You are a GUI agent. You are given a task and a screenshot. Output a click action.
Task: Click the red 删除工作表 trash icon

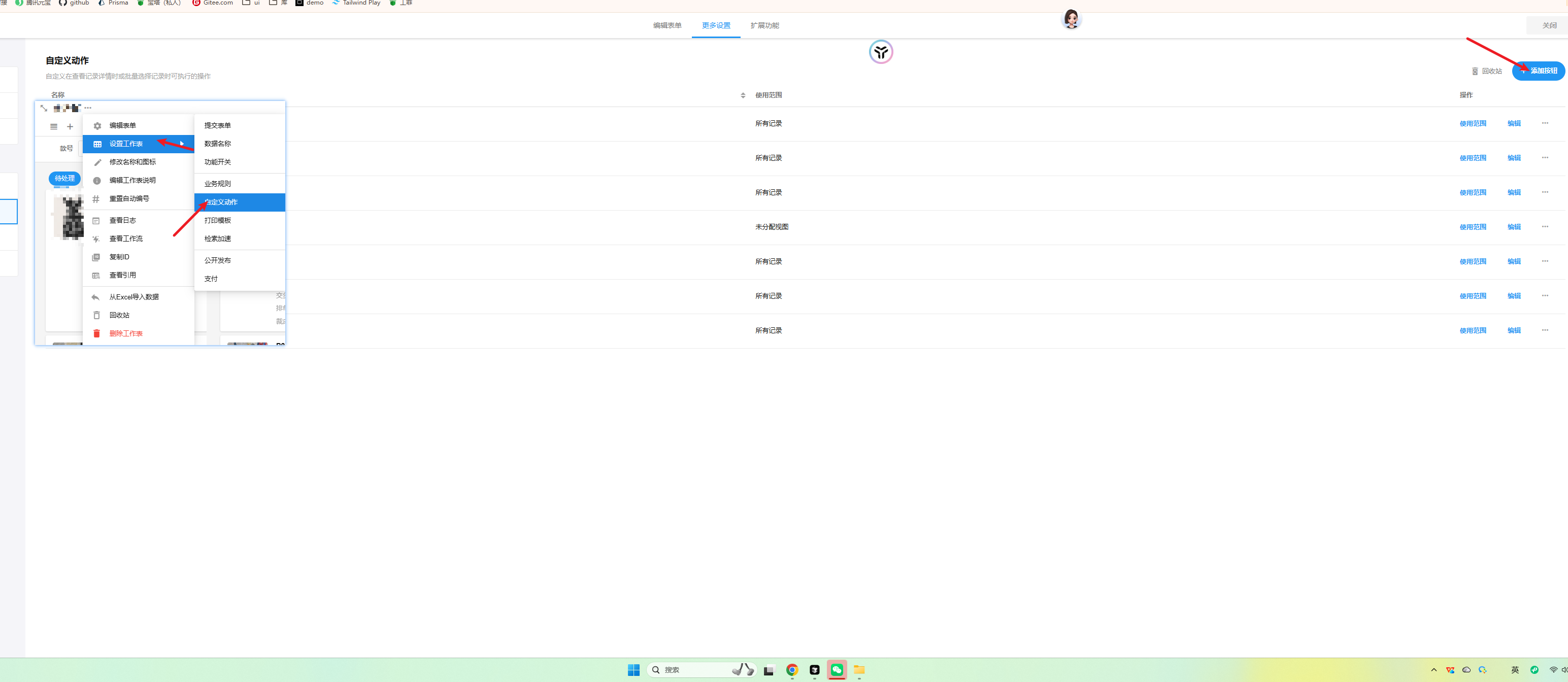click(x=97, y=333)
